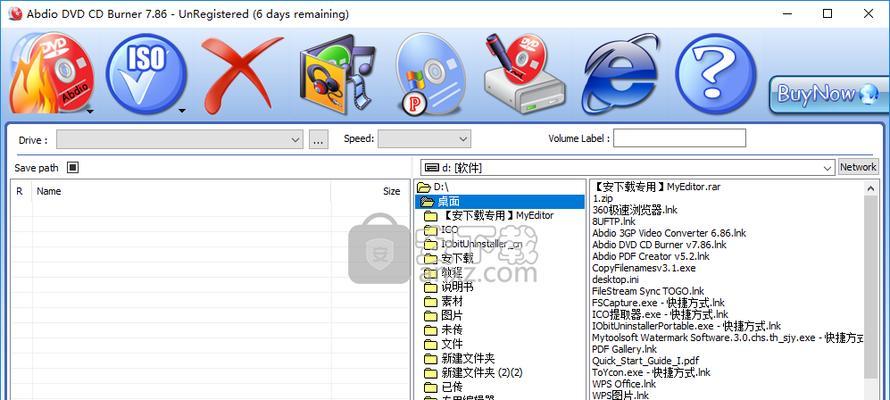Click the ellipsis button next to Drive

click(x=318, y=139)
